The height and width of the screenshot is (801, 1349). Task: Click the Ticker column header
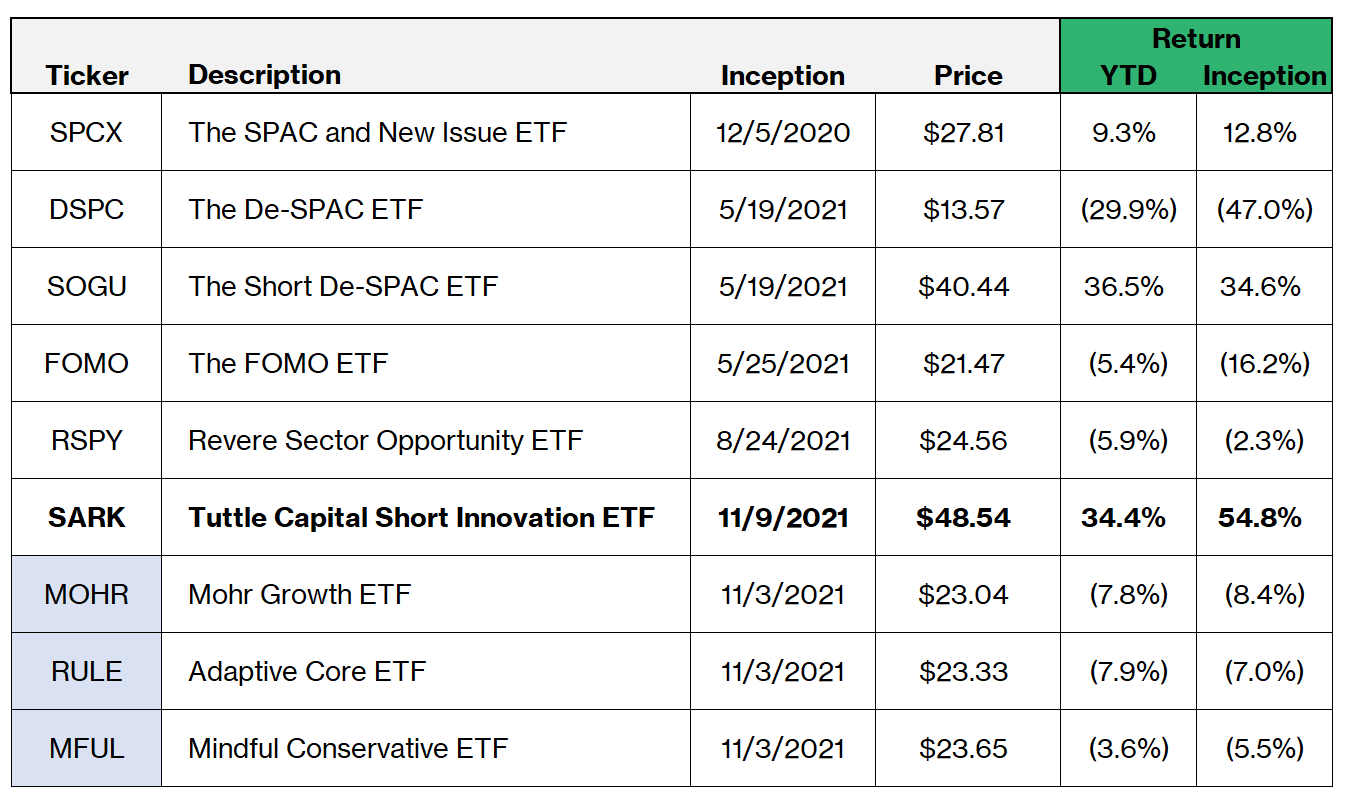87,76
